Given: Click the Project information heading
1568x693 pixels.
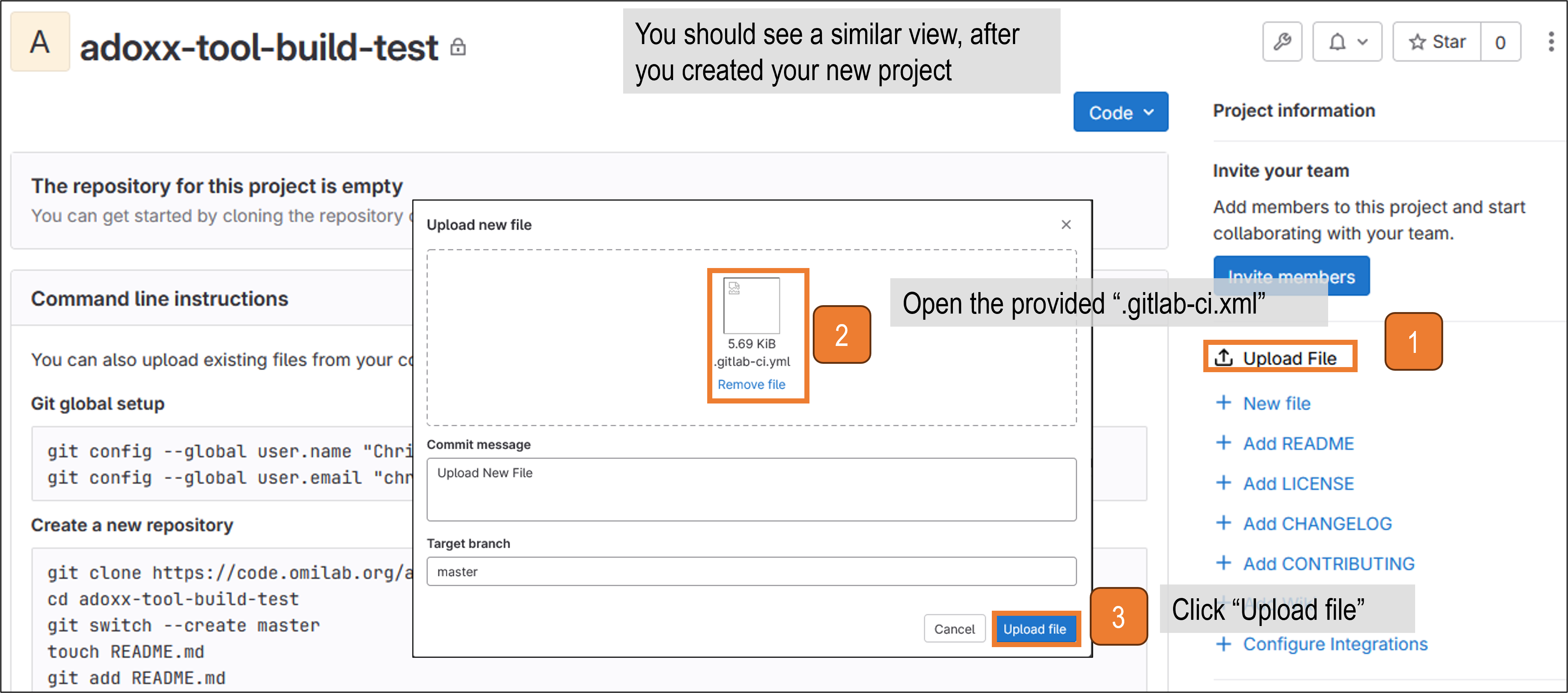Looking at the screenshot, I should pos(1294,111).
